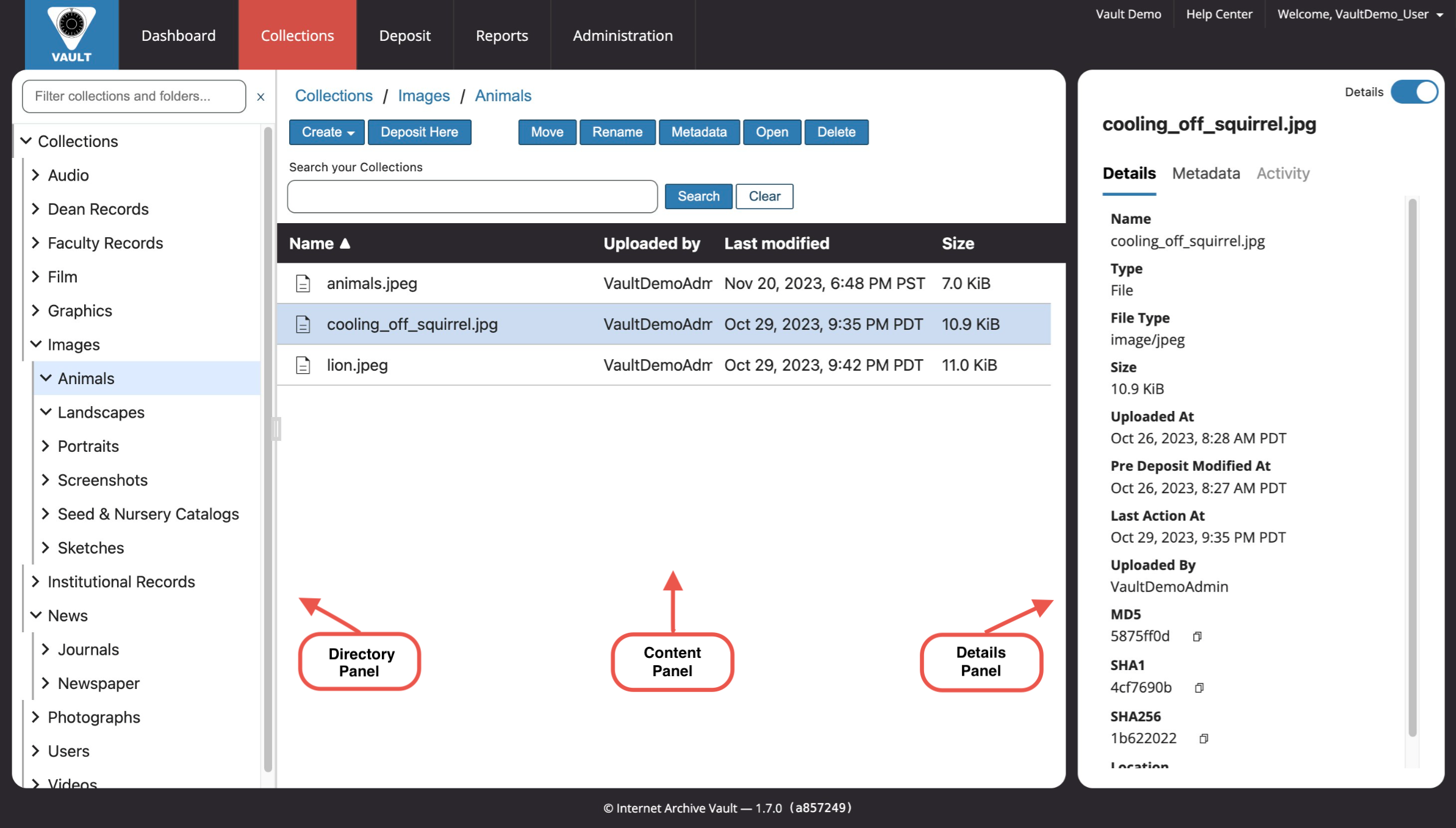Screen dimensions: 1456x828
Task: Expand the Portraits folder
Action: tap(45, 446)
